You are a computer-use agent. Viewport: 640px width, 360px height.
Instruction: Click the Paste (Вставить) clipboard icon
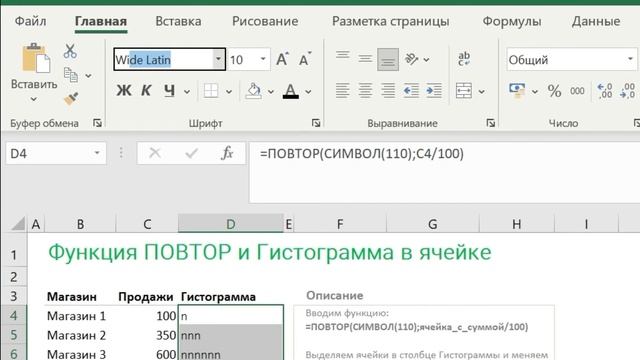(36, 58)
